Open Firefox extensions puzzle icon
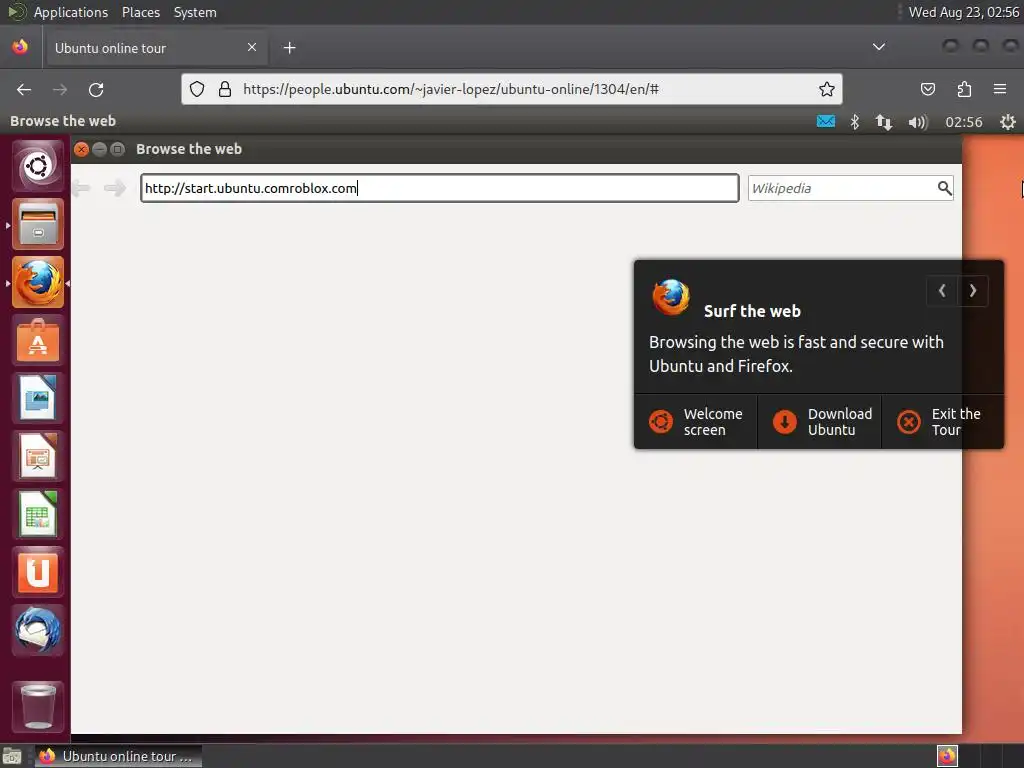 (x=964, y=89)
